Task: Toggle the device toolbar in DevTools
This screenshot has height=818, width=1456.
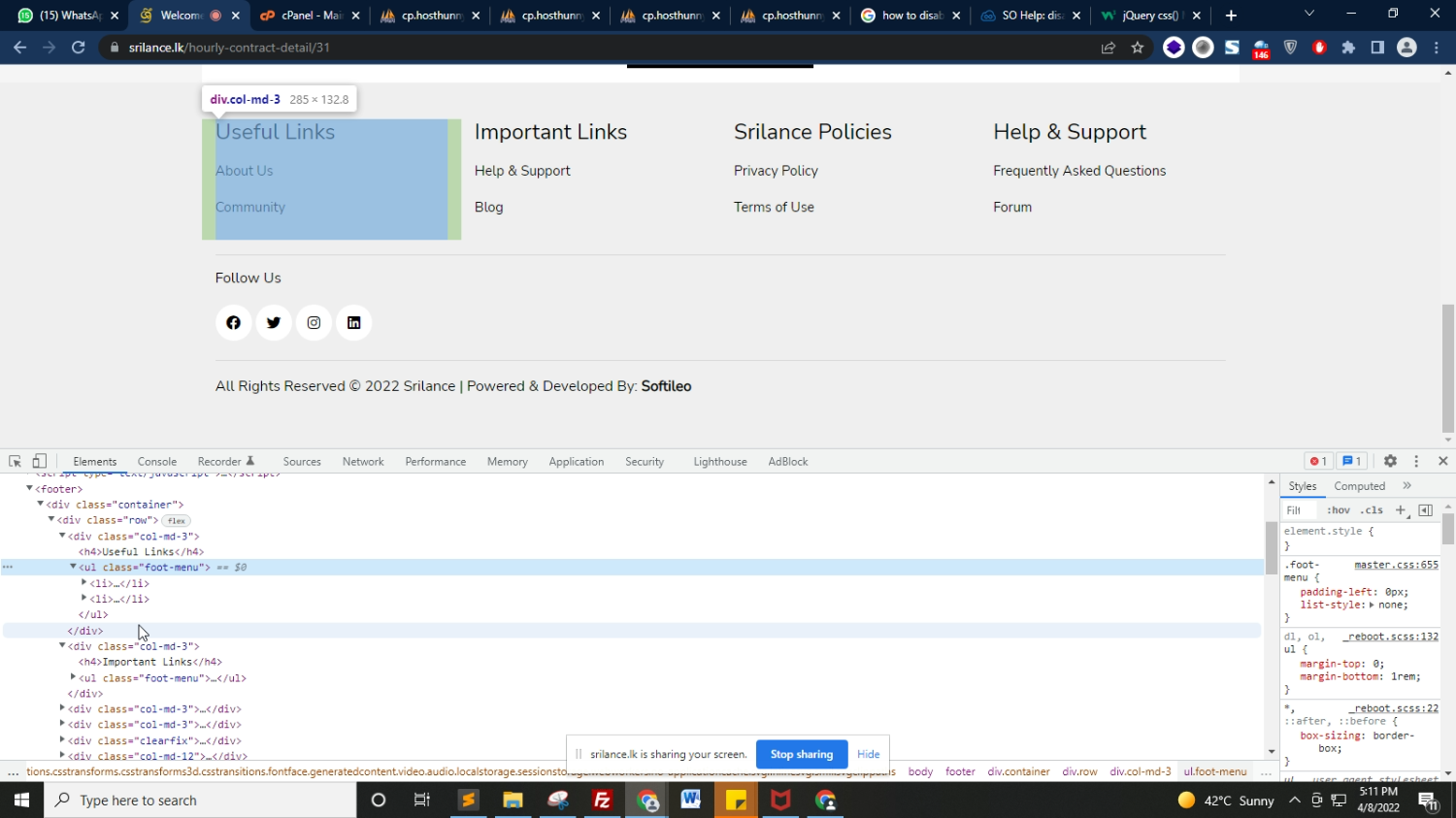Action: coord(40,462)
